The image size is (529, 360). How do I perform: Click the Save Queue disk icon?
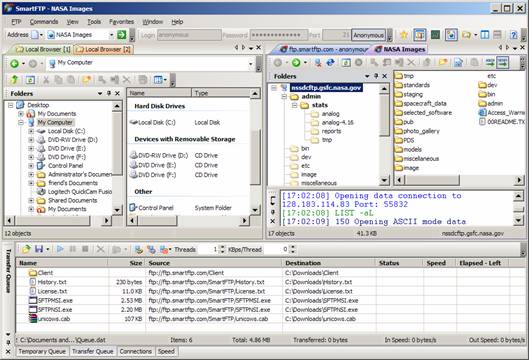tap(39, 249)
